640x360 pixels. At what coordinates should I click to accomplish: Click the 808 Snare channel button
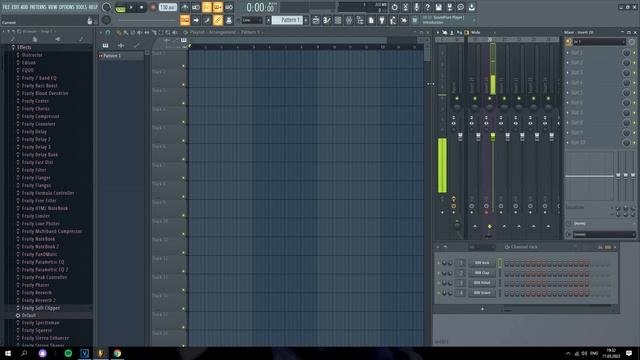pyautogui.click(x=482, y=293)
